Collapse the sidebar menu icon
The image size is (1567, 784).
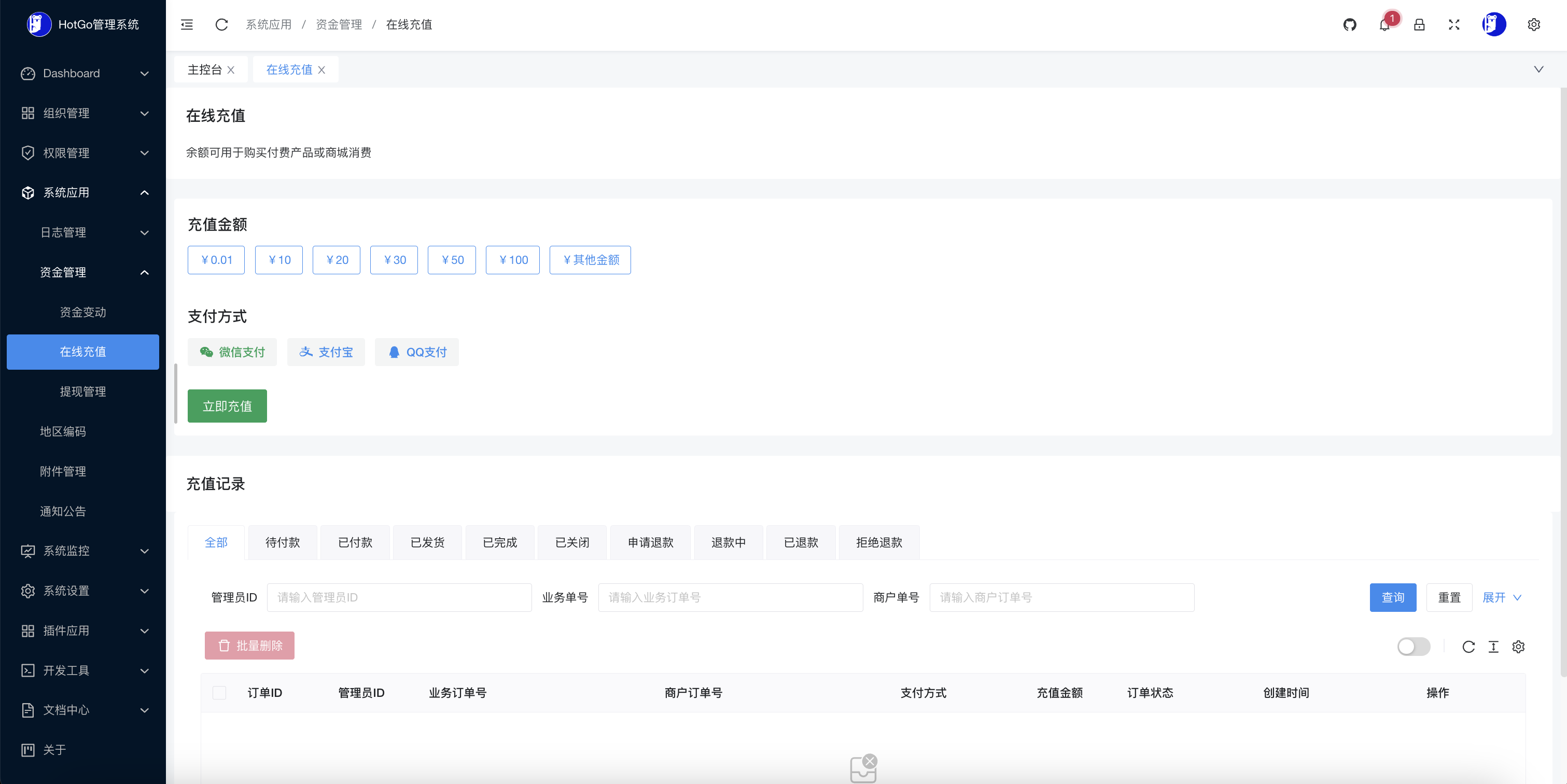click(187, 25)
